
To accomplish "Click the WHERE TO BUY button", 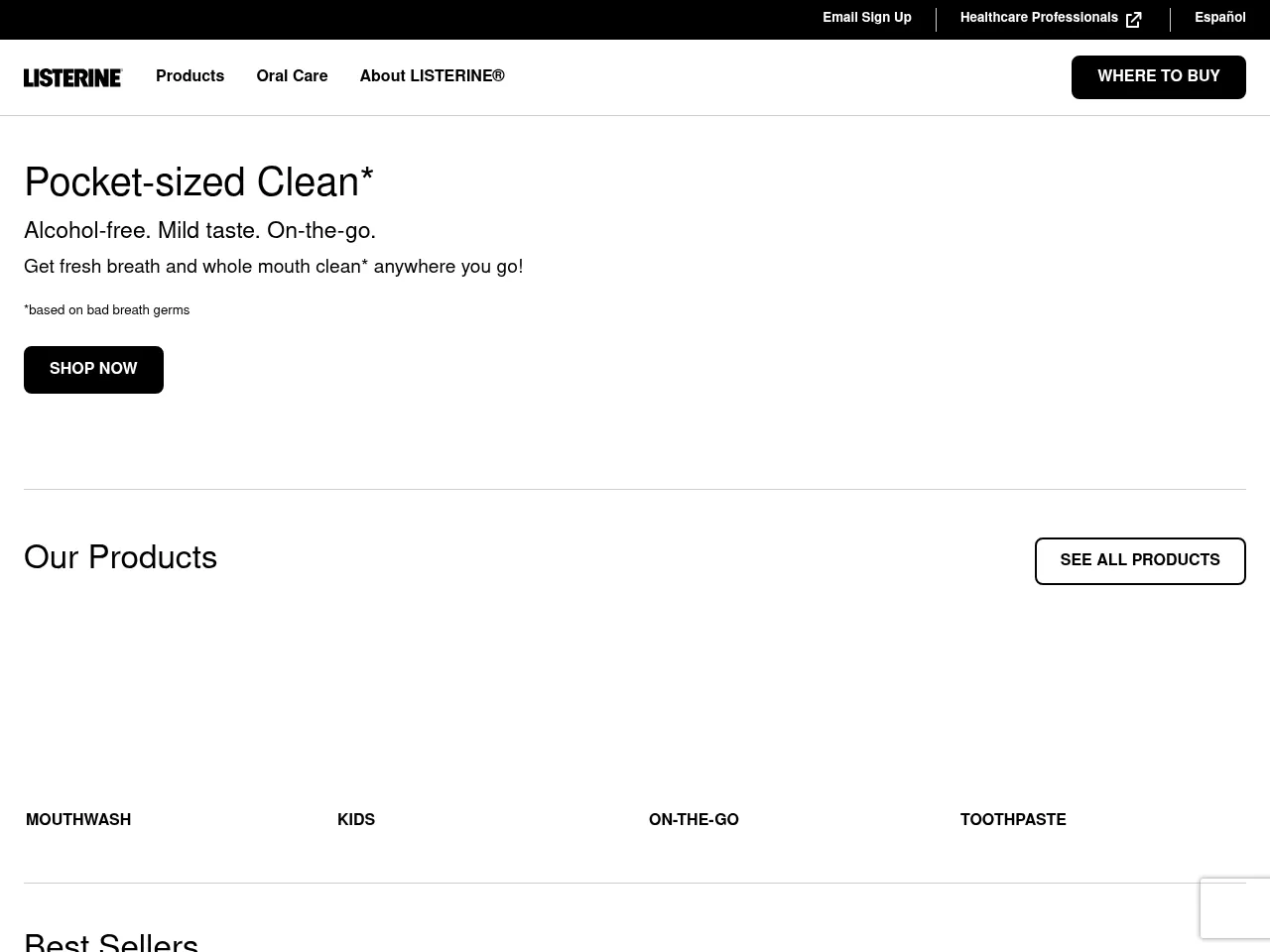I will click(x=1159, y=76).
